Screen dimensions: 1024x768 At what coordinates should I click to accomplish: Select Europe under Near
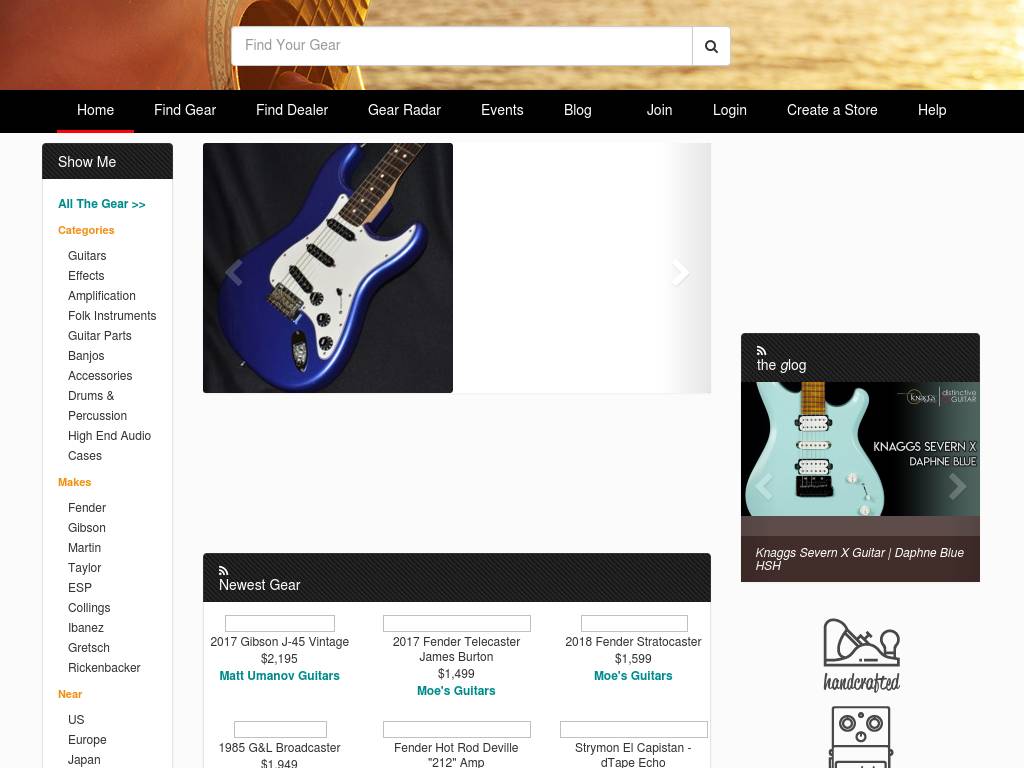[x=87, y=739]
